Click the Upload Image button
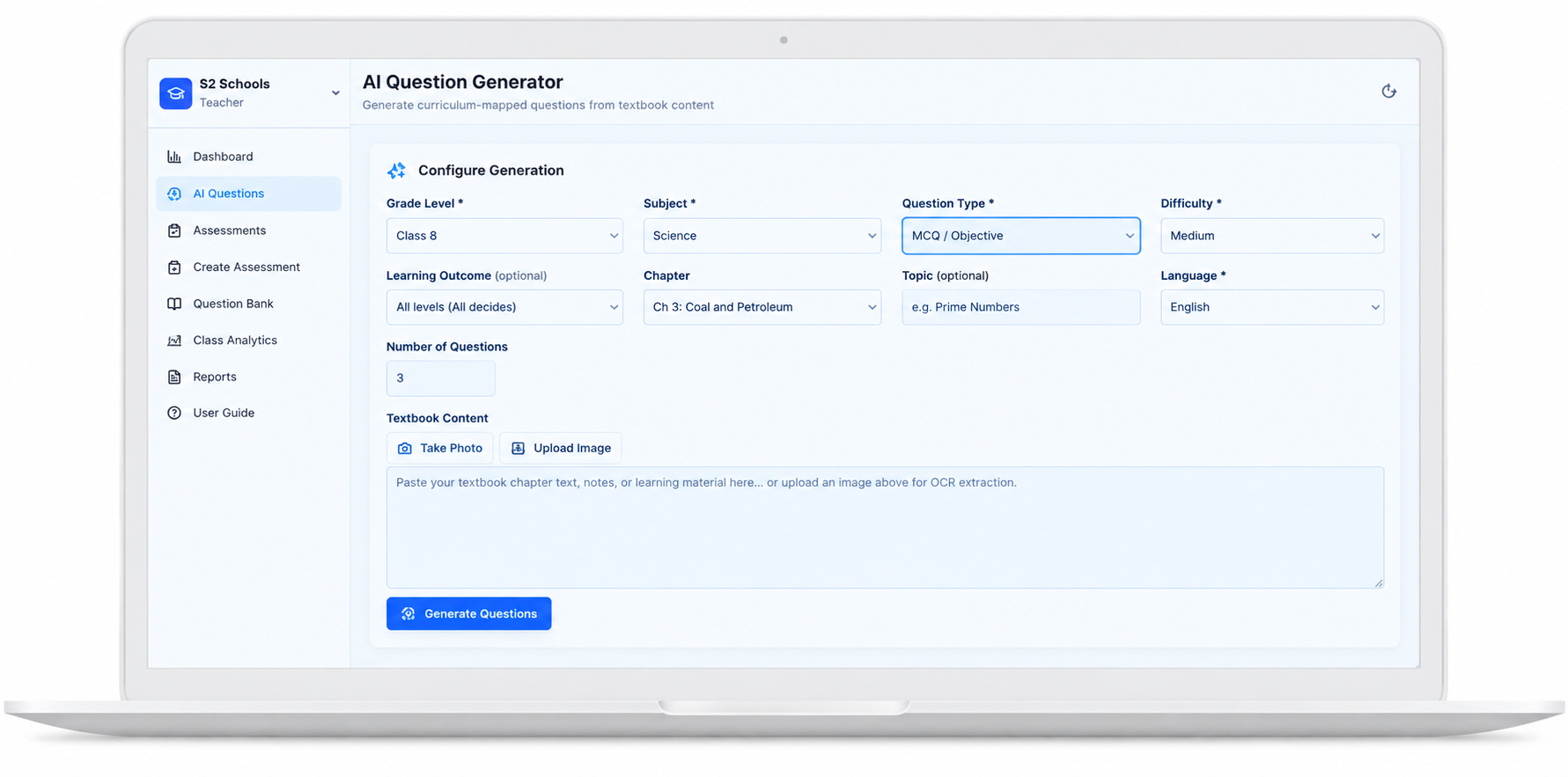The height and width of the screenshot is (777, 1568). pos(561,448)
